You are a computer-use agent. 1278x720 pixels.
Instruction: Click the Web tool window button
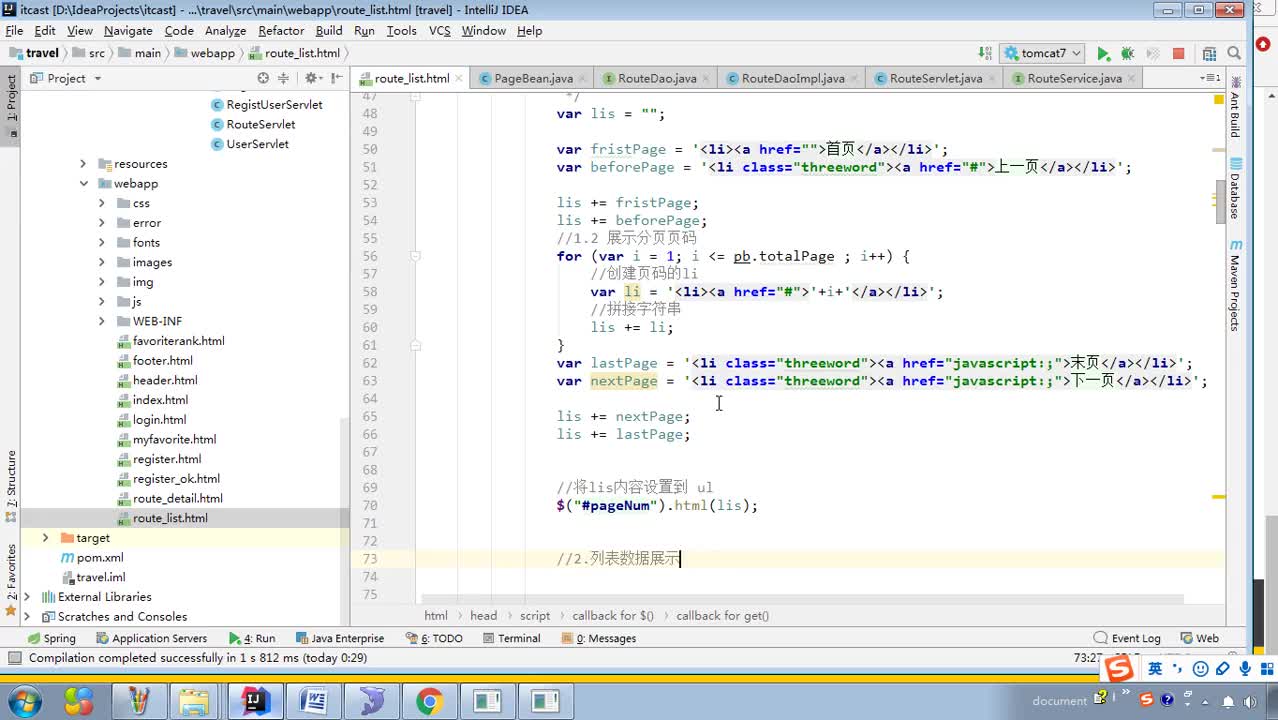(x=1200, y=638)
